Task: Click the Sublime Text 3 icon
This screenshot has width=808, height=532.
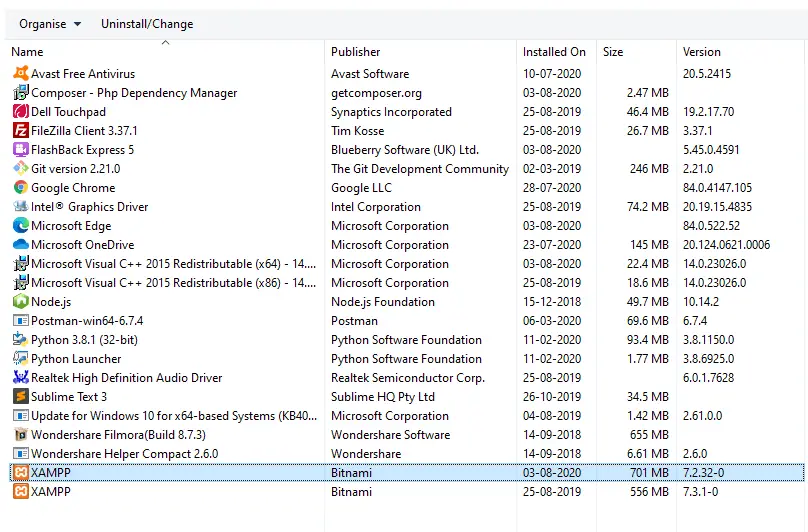Action: coord(21,397)
